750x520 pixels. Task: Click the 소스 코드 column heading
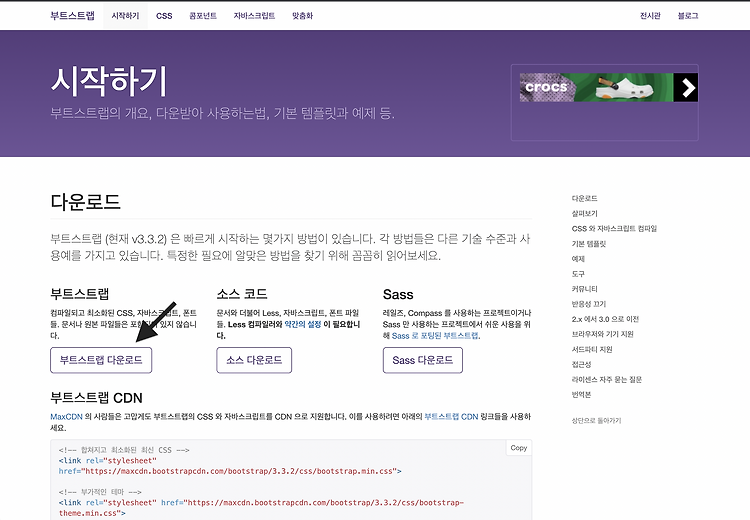(x=242, y=294)
